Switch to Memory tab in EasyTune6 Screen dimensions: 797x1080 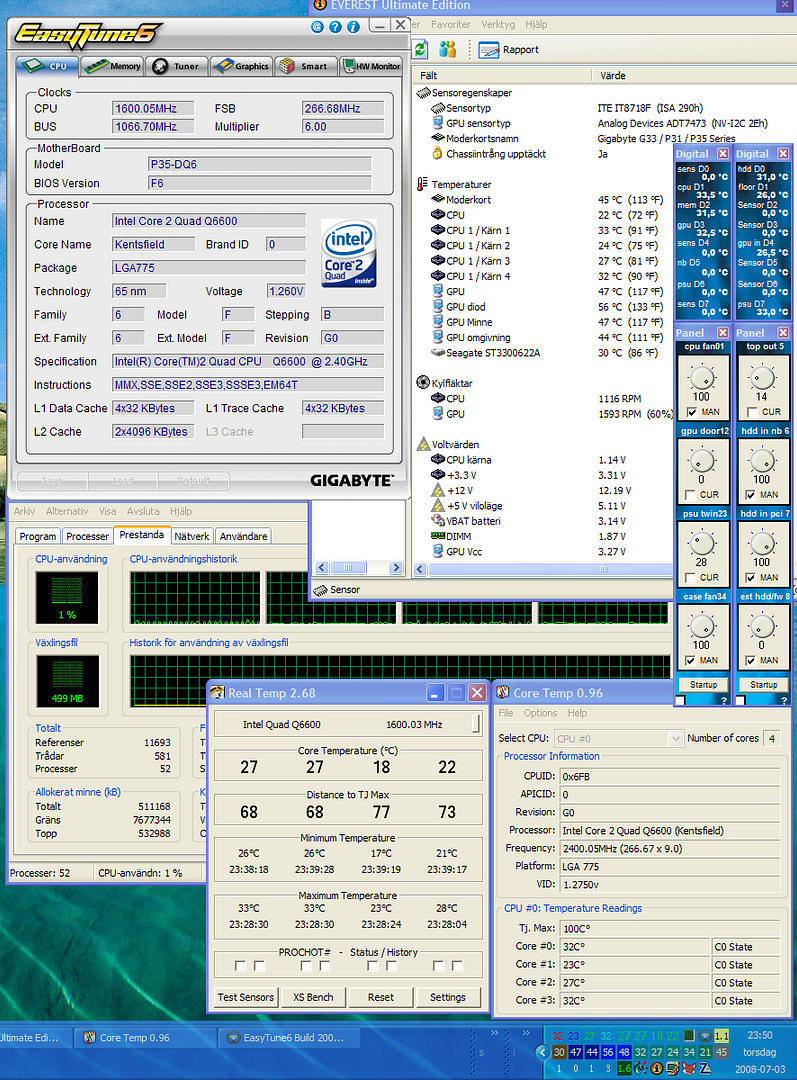tap(113, 66)
